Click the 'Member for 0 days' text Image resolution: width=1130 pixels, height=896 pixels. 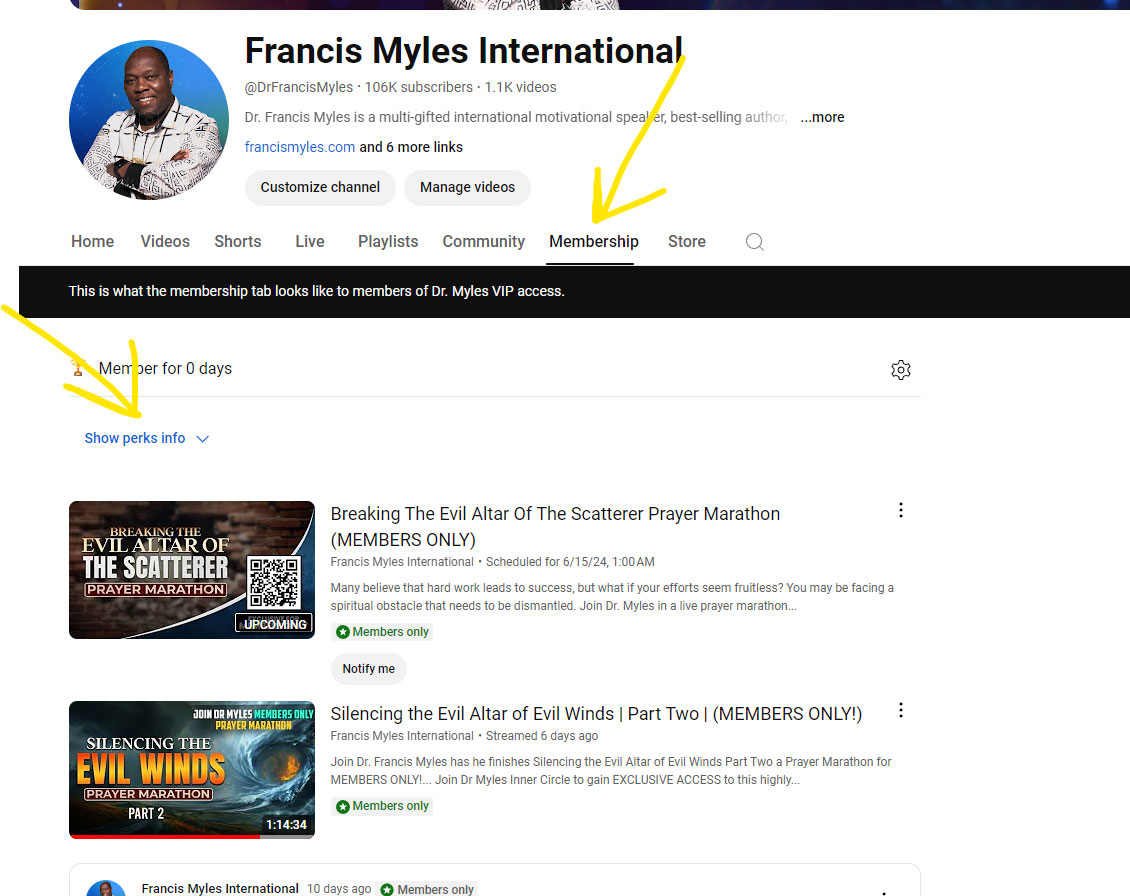coord(165,368)
